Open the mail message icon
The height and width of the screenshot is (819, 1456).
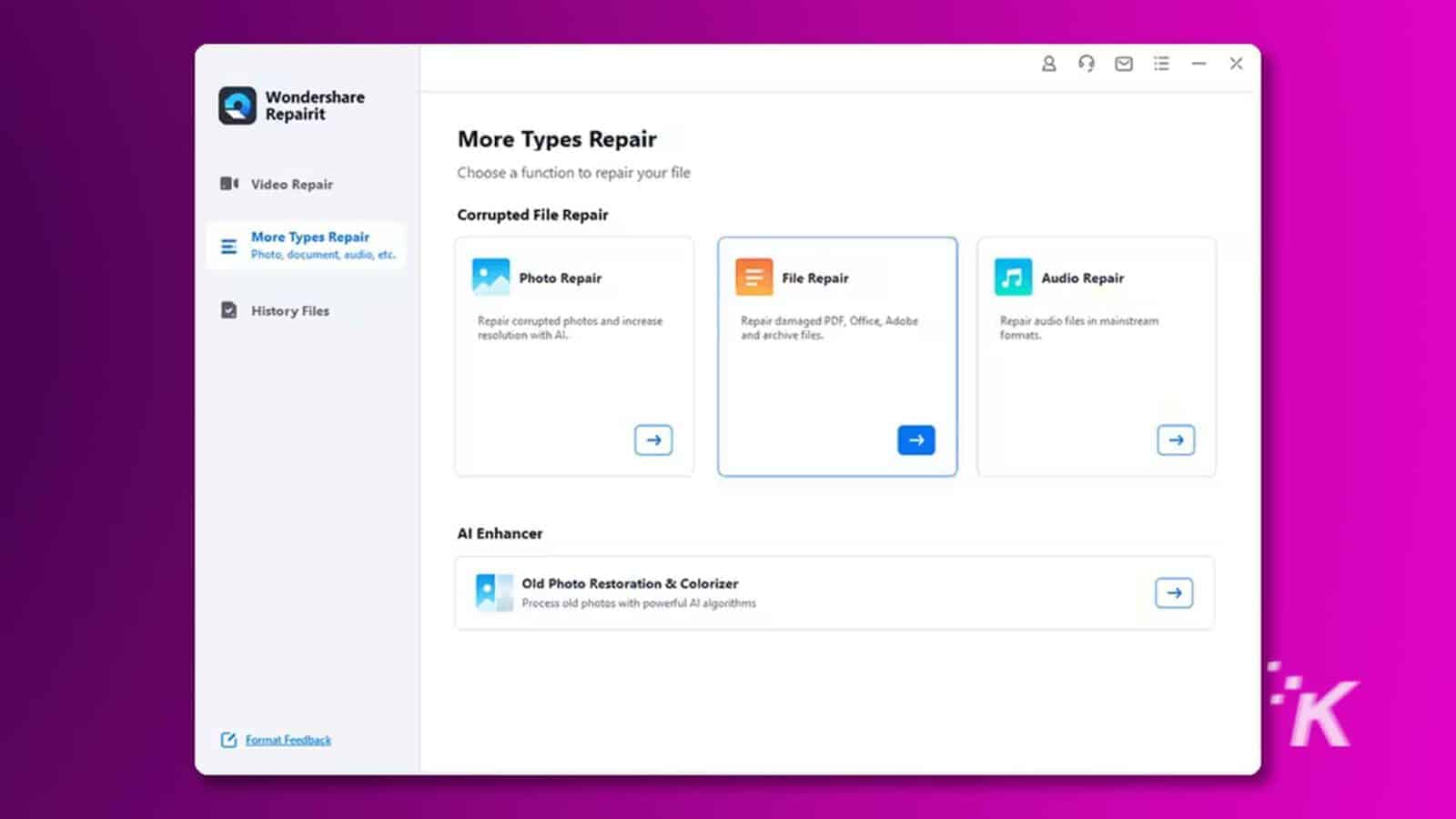coord(1124,64)
